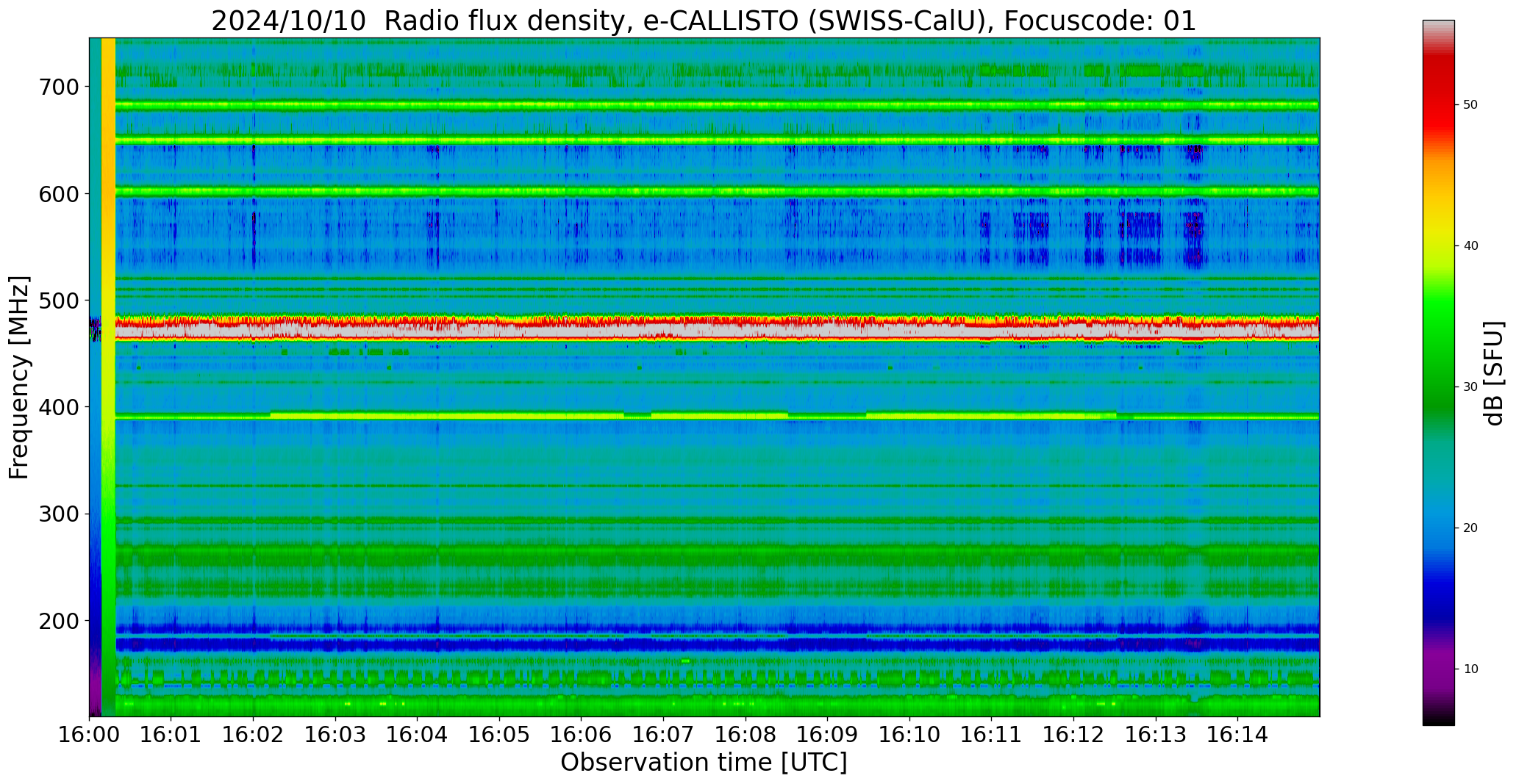Click the colorbar tick label 50
1516x784 pixels.
1470,105
